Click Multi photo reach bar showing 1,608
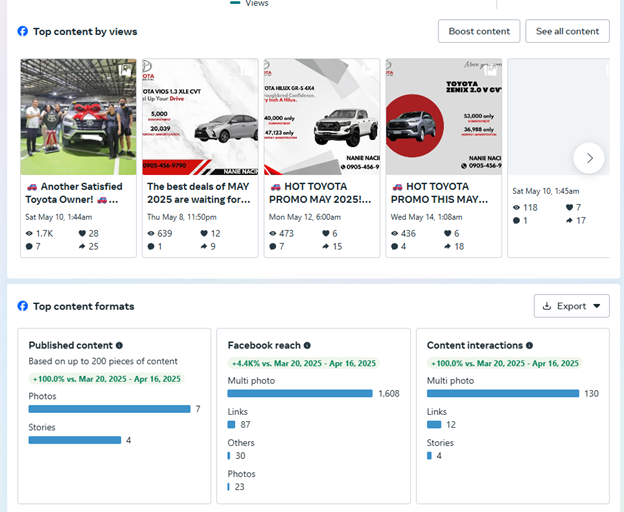The image size is (624, 512). pyautogui.click(x=300, y=393)
